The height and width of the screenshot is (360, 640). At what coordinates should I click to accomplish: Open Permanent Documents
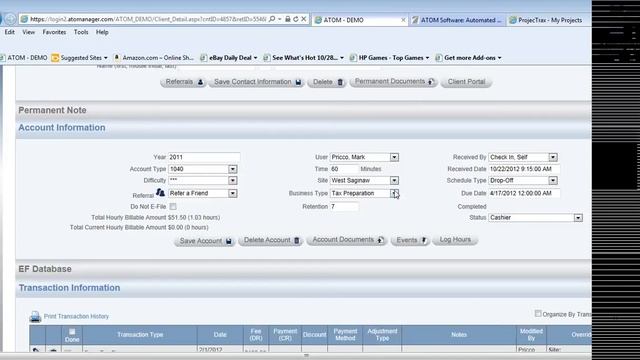(x=394, y=82)
